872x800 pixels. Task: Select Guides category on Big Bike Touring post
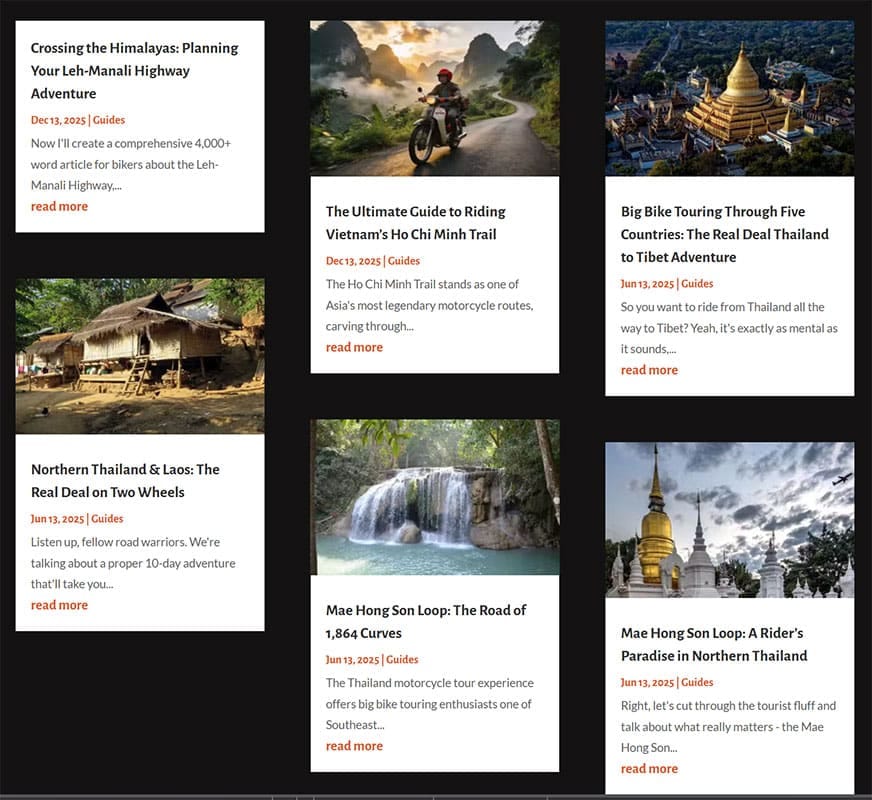(697, 284)
